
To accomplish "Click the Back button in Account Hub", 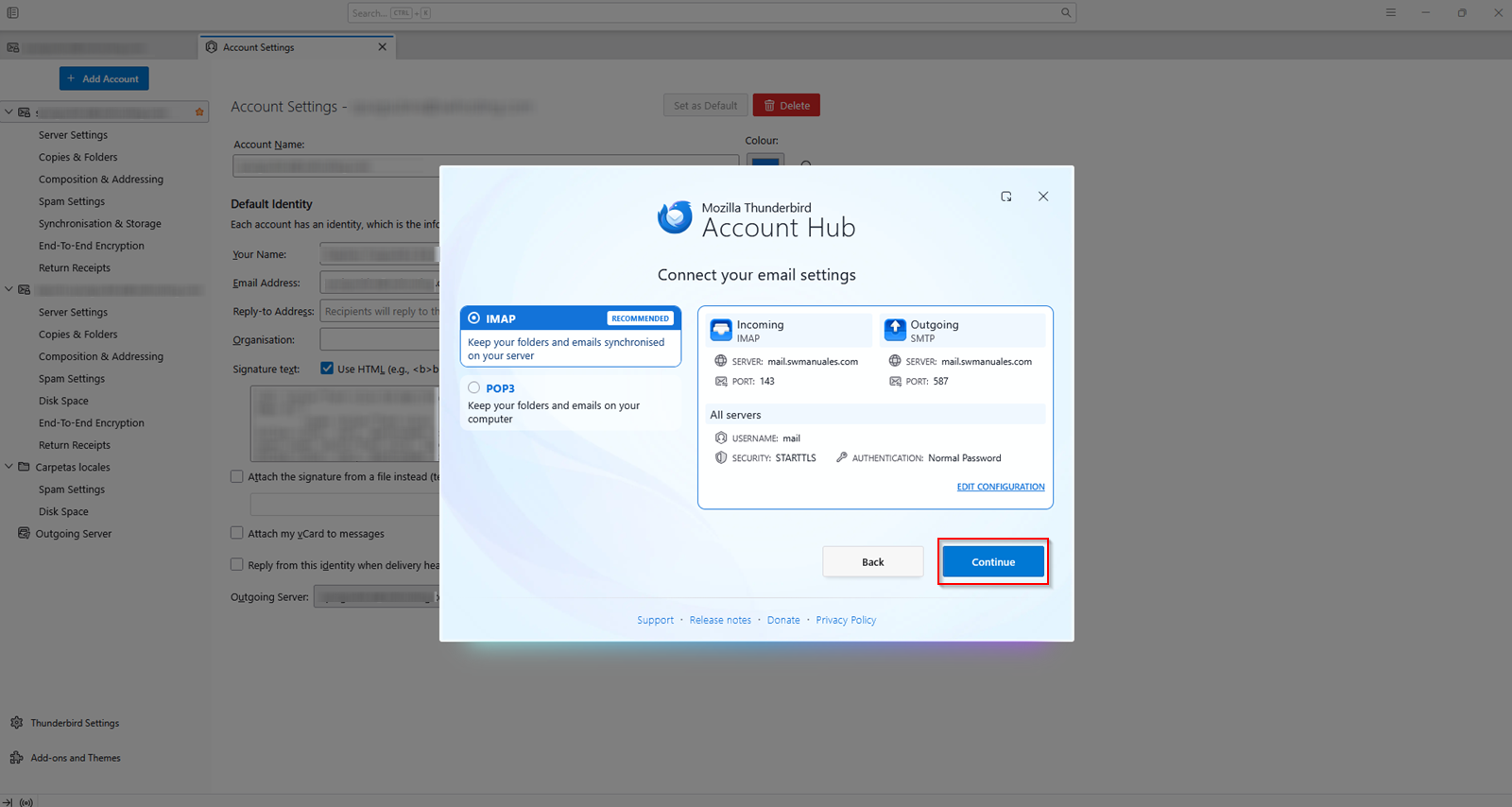I will pyautogui.click(x=873, y=561).
